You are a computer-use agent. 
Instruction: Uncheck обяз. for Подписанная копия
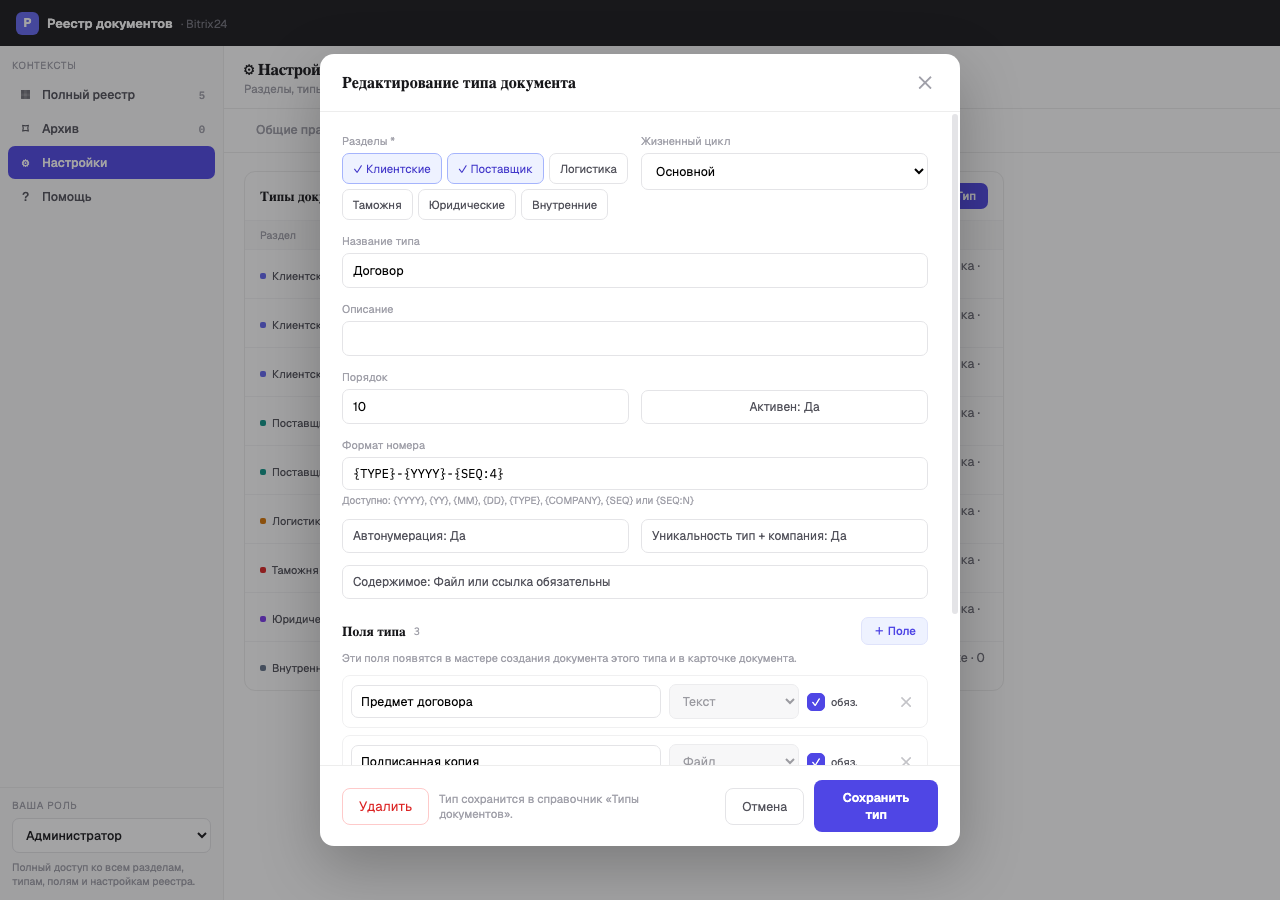coord(816,760)
